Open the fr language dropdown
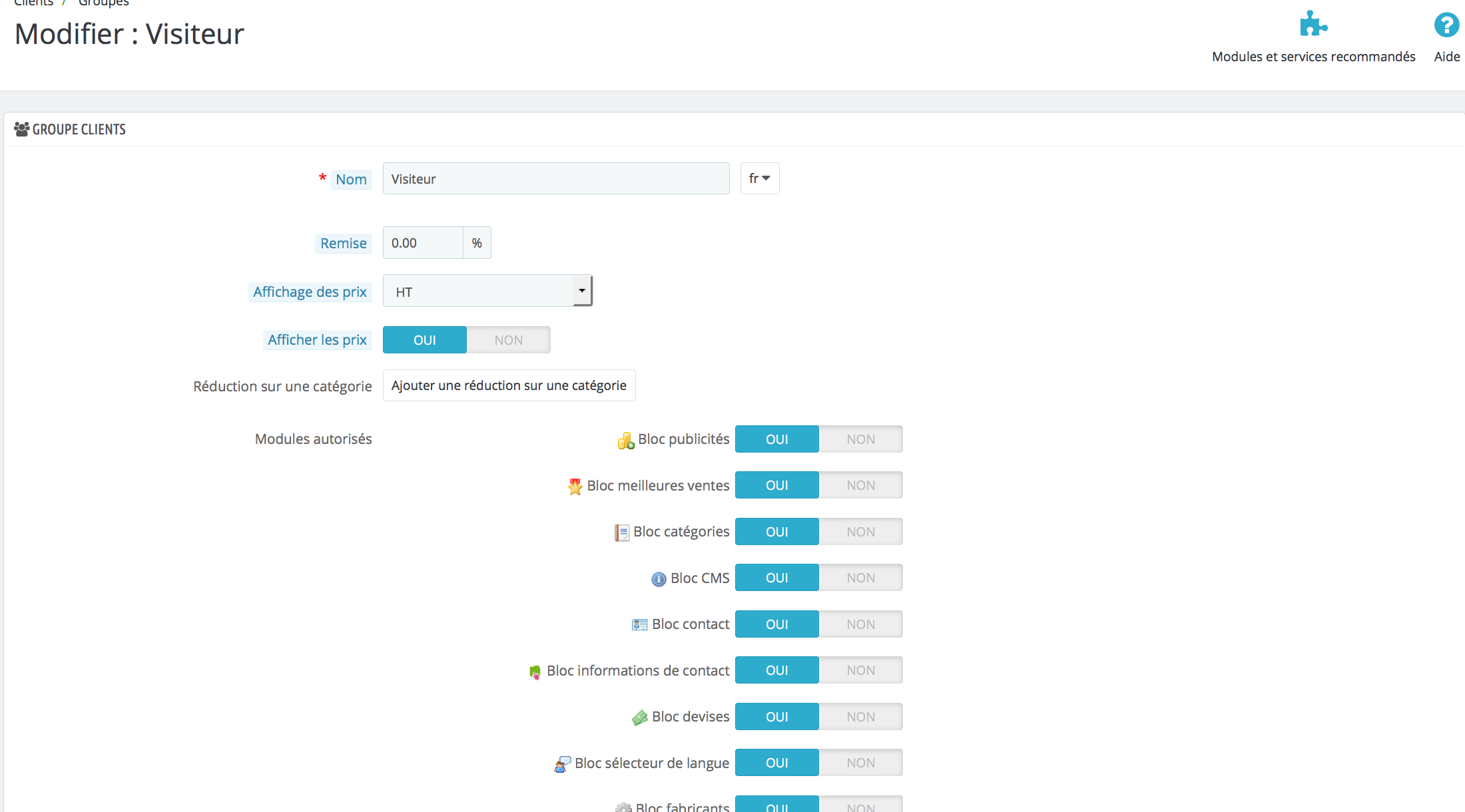The image size is (1465, 812). point(759,178)
